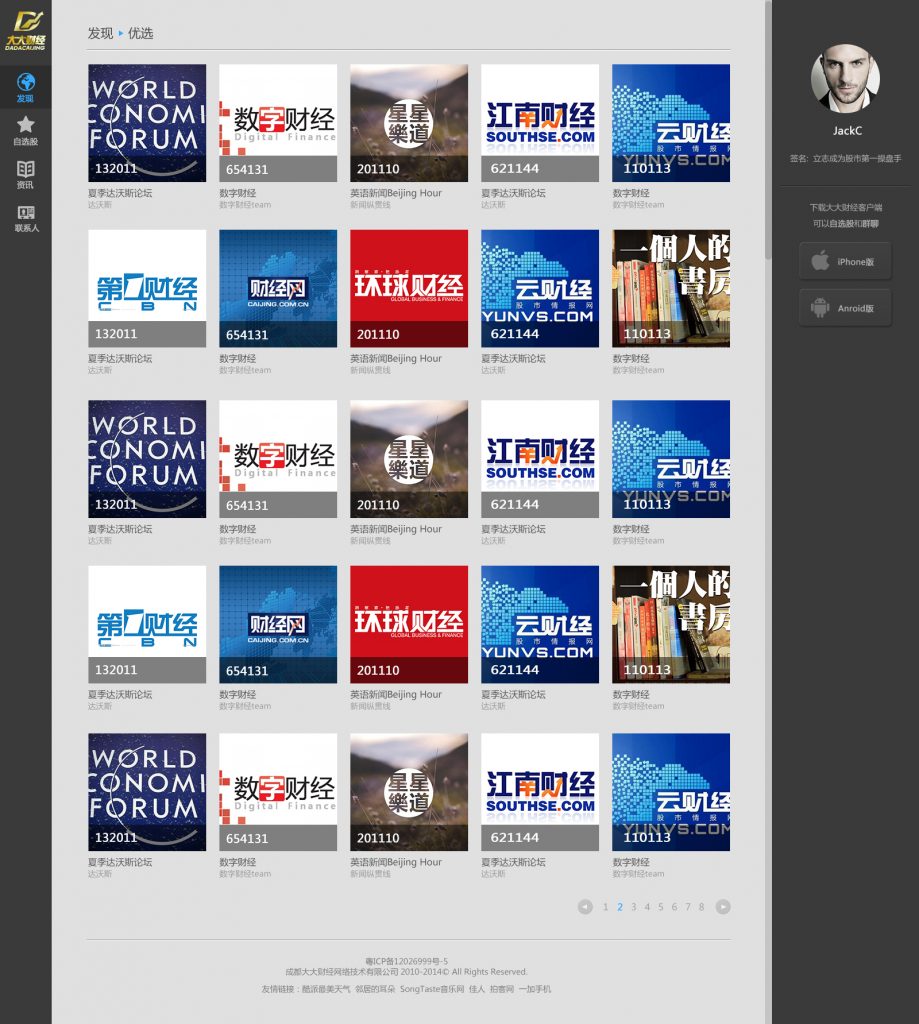Select page 7 in pagination
The height and width of the screenshot is (1024, 919).
click(x=688, y=906)
